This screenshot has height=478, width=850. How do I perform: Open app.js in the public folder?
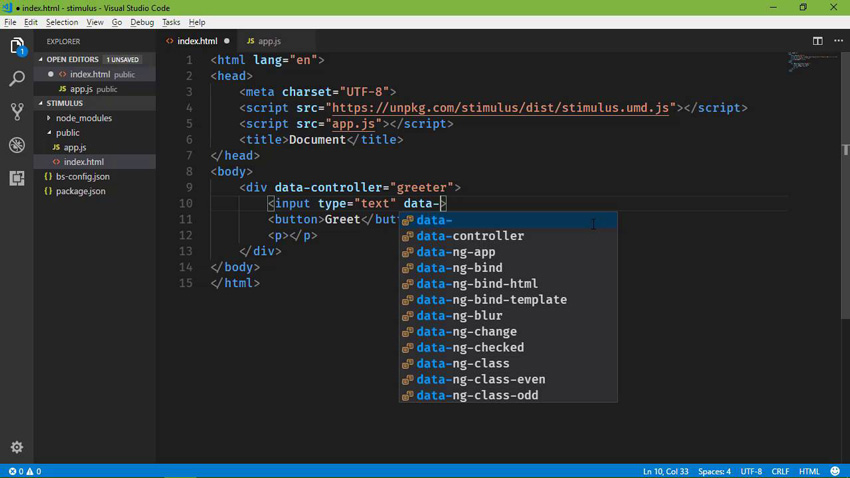point(95,147)
